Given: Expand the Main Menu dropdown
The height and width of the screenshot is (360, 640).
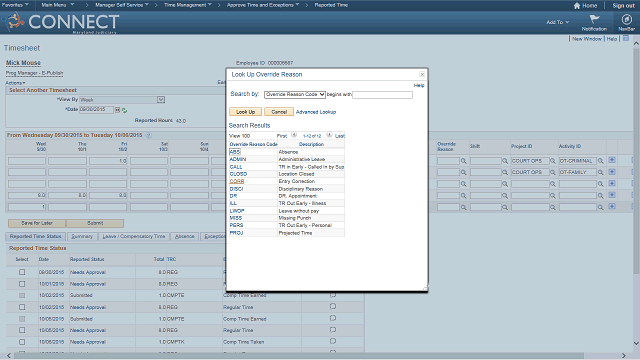Looking at the screenshot, I should (x=58, y=5).
